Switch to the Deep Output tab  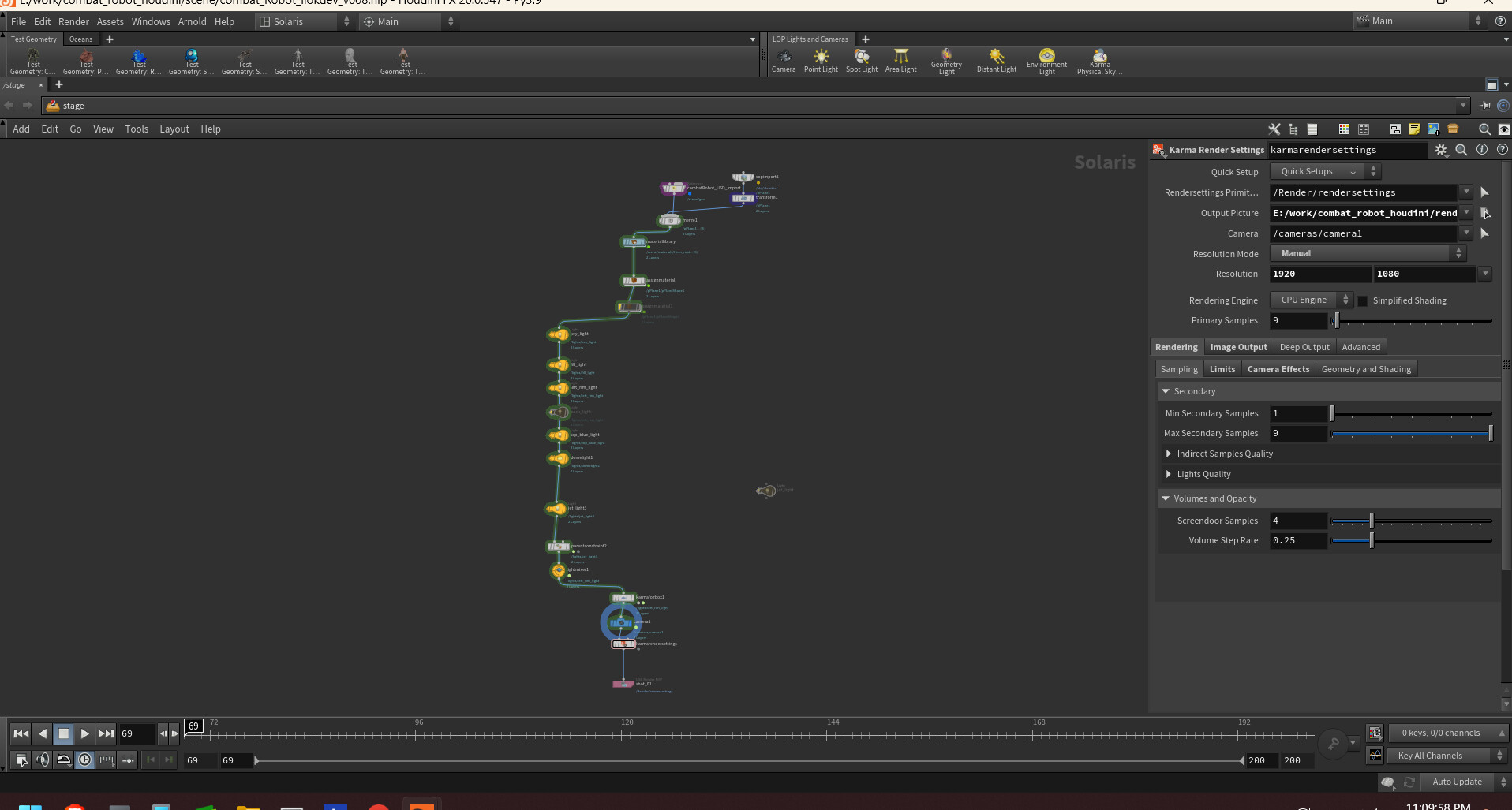(1304, 347)
